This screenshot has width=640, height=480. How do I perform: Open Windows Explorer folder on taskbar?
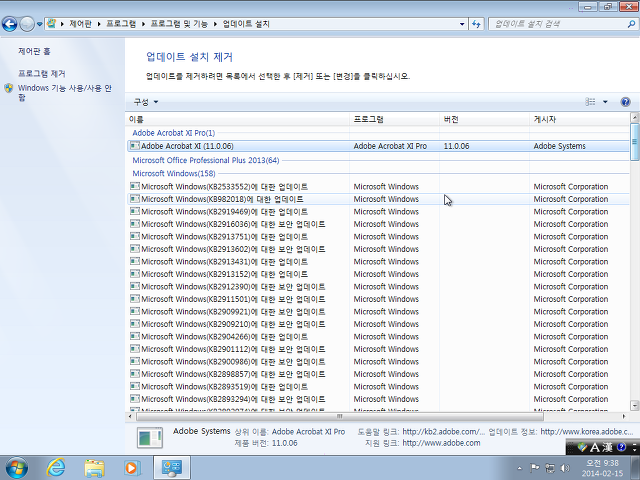(94, 468)
